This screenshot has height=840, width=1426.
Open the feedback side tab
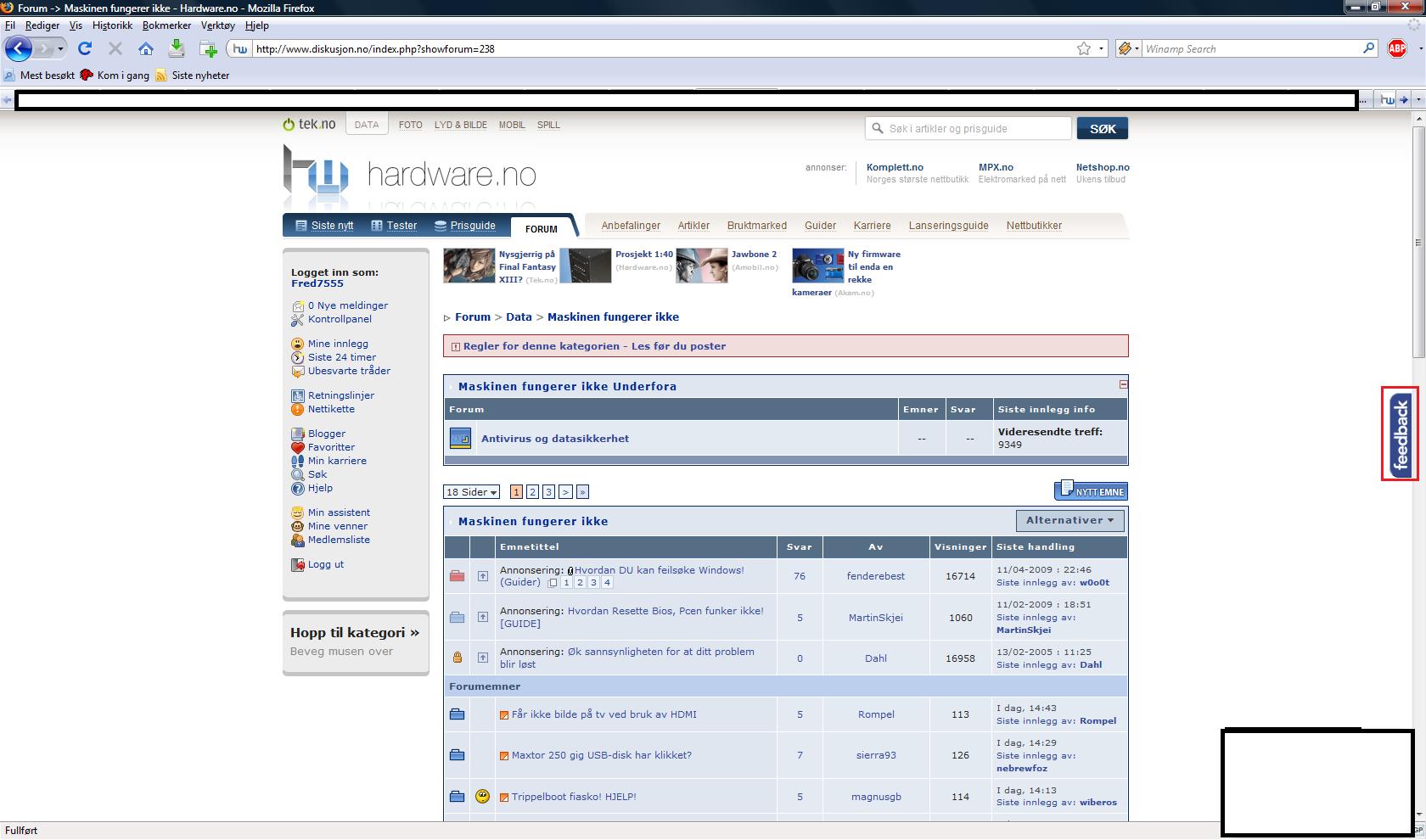1401,434
